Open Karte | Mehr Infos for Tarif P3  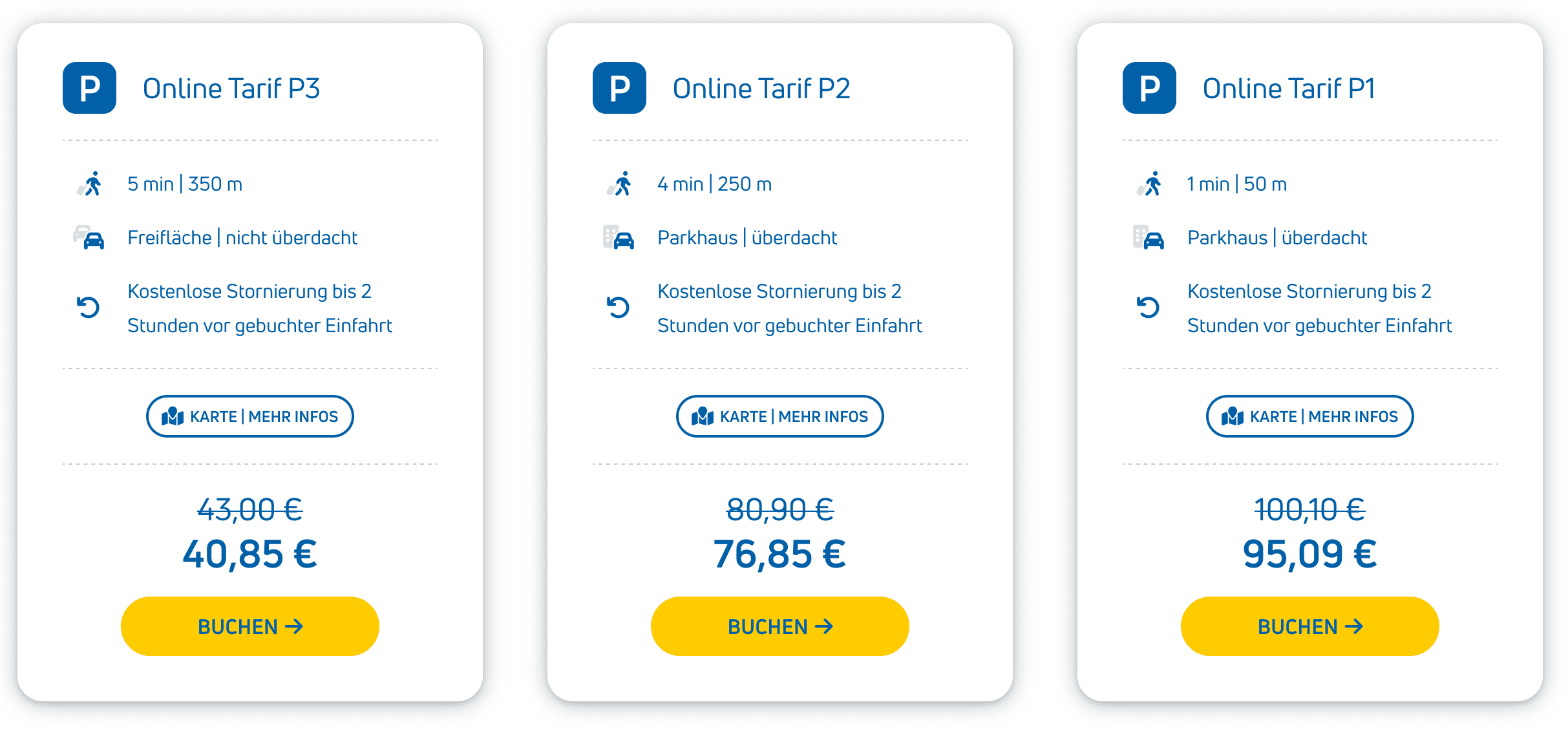(x=250, y=416)
